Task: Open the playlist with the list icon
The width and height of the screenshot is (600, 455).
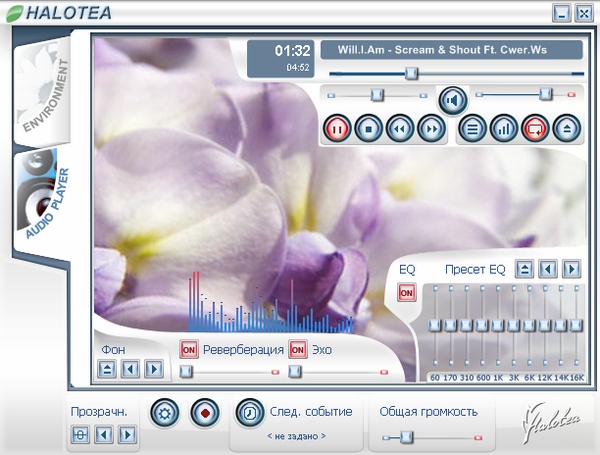Action: 473,128
